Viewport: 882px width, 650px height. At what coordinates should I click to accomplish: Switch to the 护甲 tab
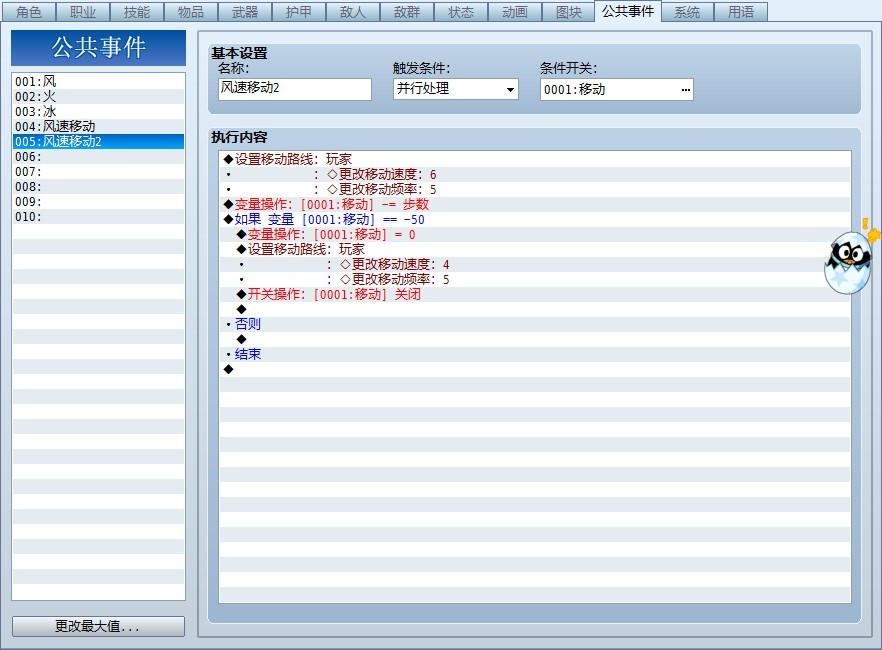[299, 12]
